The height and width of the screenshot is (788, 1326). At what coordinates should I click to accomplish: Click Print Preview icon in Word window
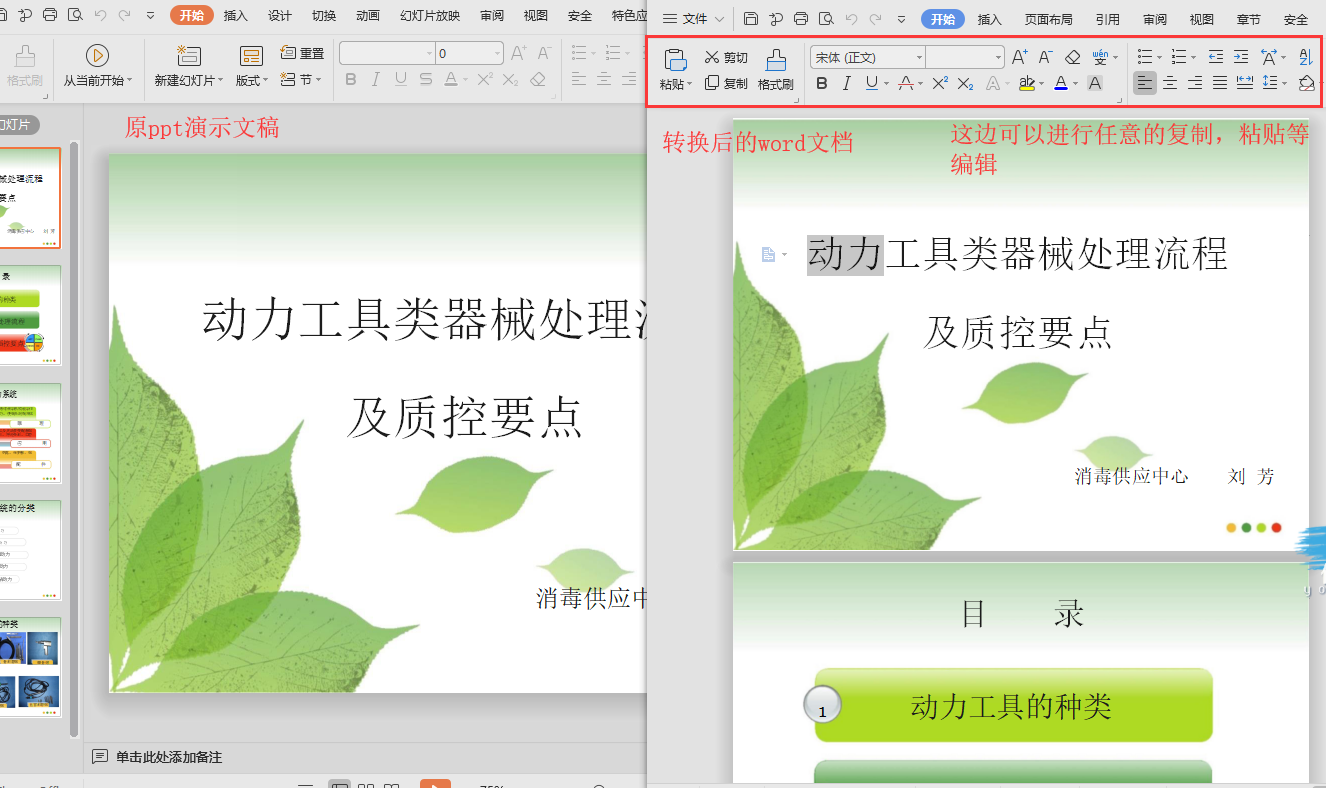coord(825,19)
